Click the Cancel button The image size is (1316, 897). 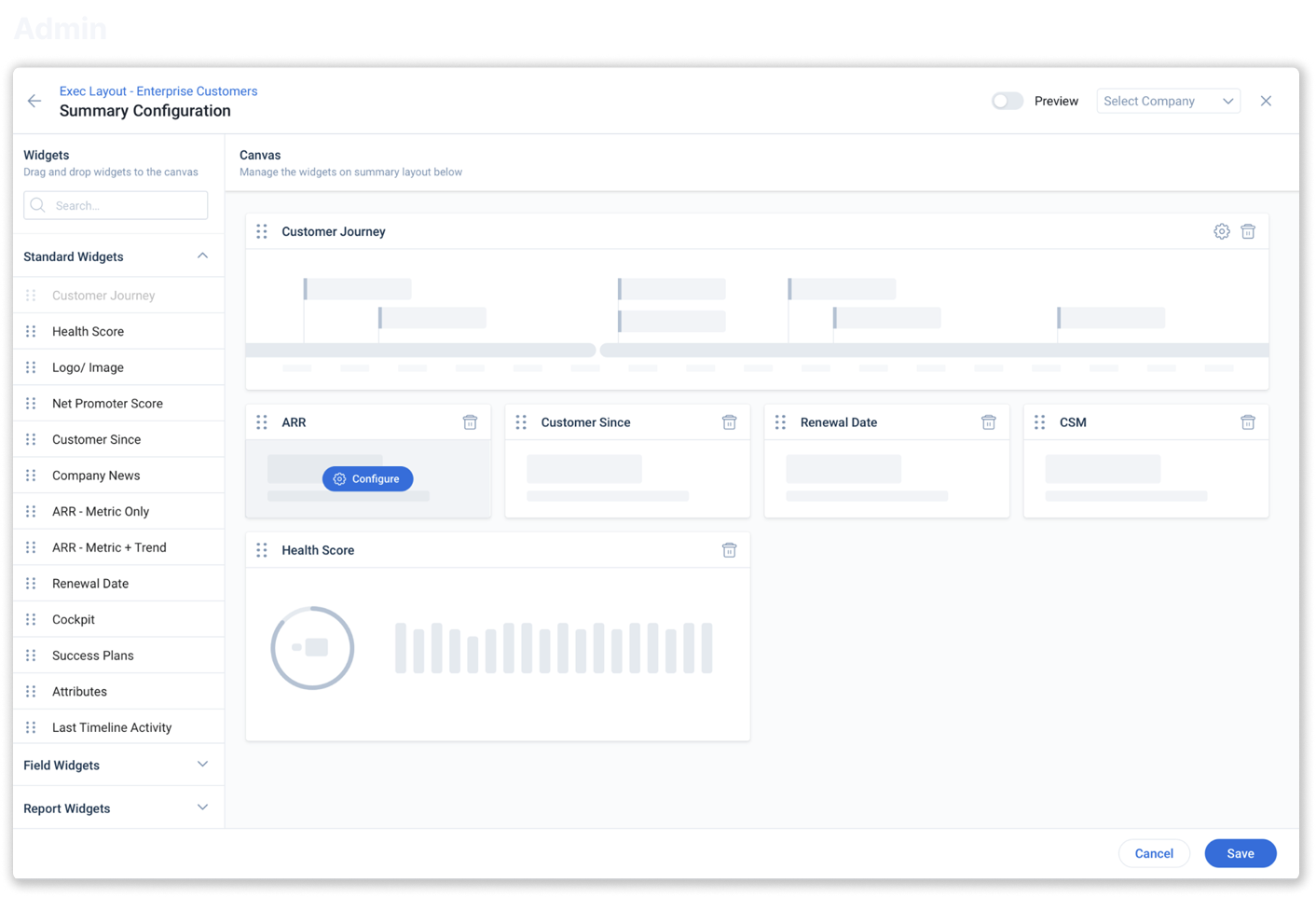pyautogui.click(x=1154, y=853)
